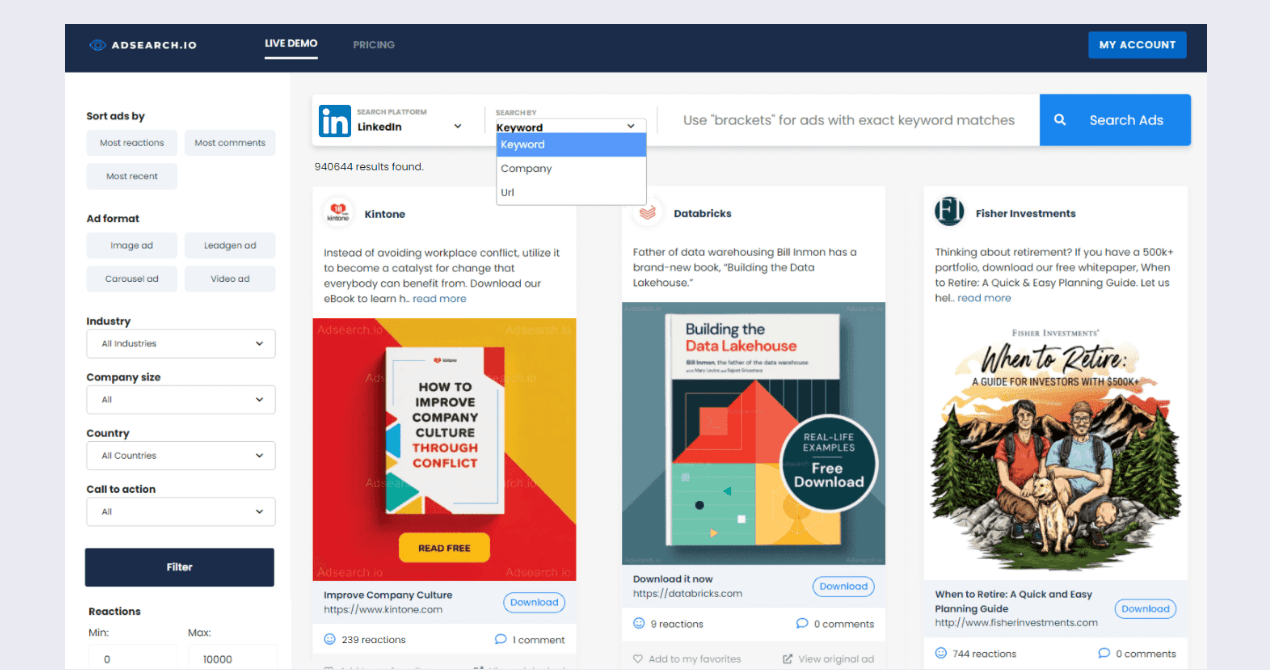Select Company in Search By list
This screenshot has width=1270, height=670.
coord(571,169)
